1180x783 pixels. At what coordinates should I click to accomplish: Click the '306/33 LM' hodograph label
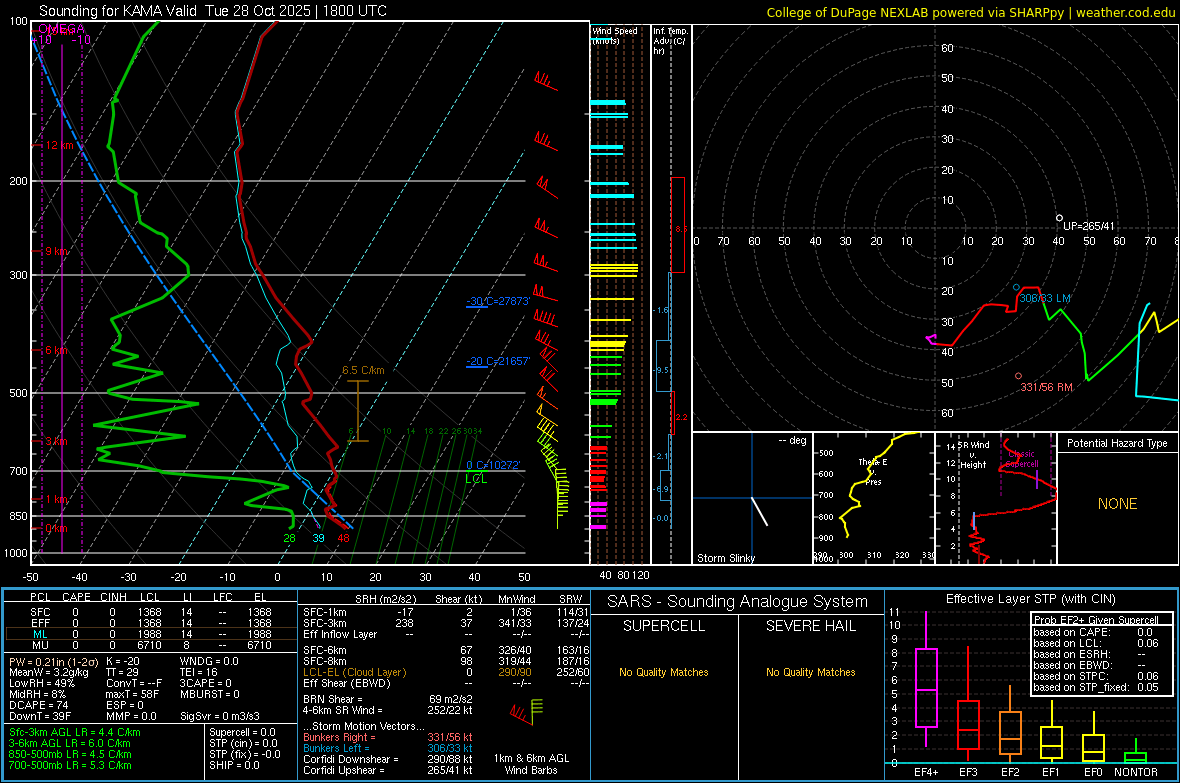click(x=1045, y=298)
